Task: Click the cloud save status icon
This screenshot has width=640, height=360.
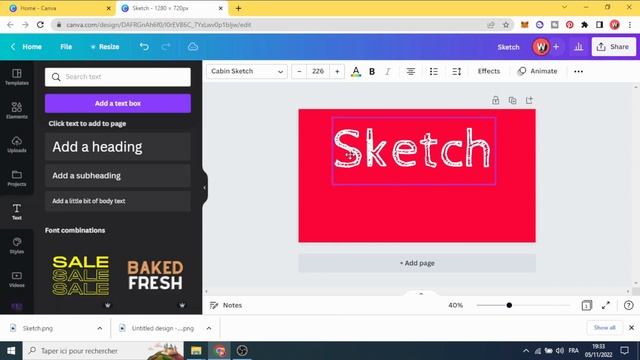Action: (x=193, y=47)
